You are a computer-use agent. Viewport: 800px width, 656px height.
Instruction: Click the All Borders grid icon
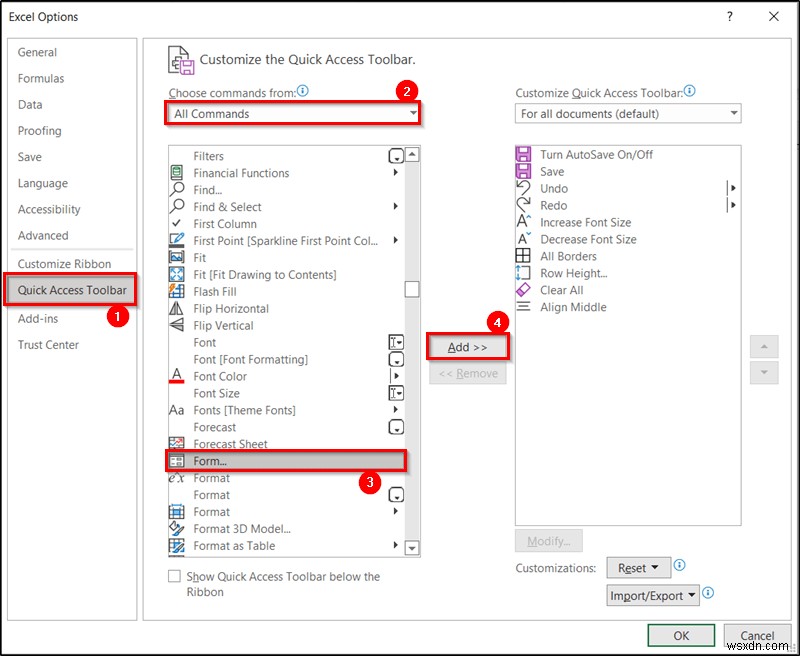523,256
